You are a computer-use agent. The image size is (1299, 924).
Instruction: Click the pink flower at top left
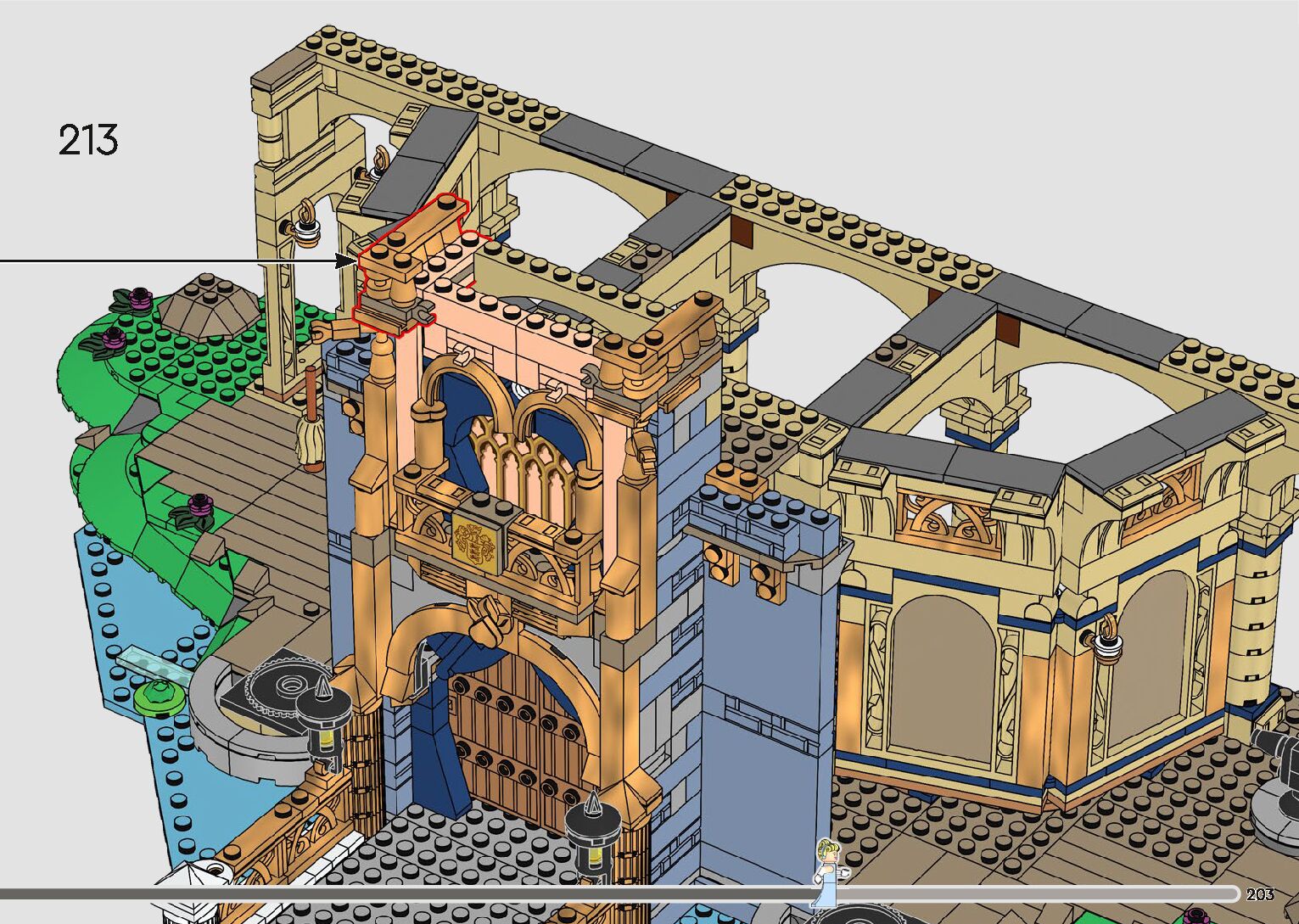tap(140, 297)
